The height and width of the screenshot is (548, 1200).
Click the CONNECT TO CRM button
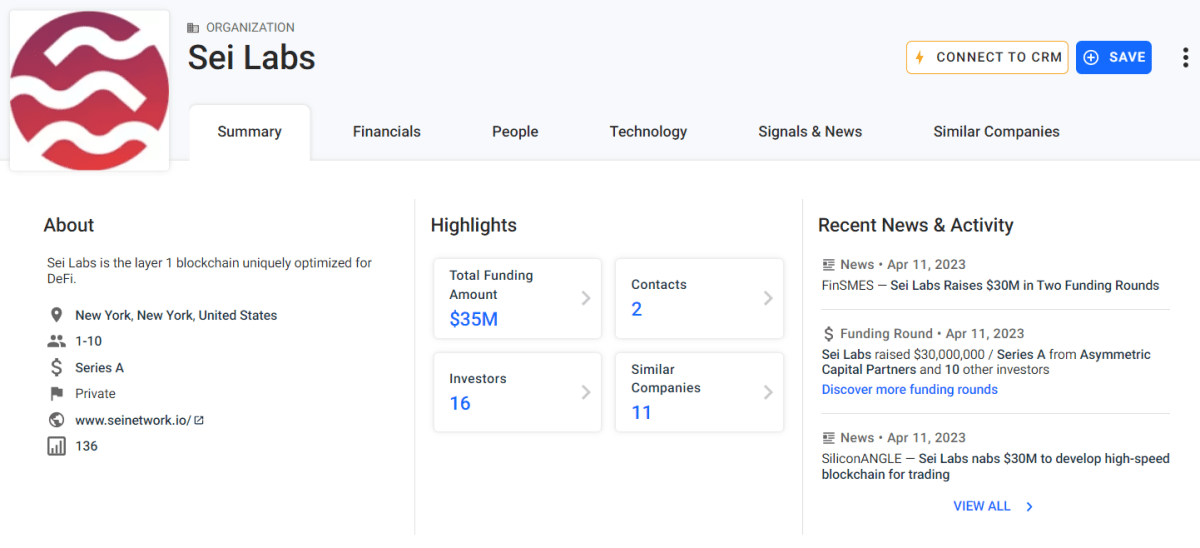point(987,57)
